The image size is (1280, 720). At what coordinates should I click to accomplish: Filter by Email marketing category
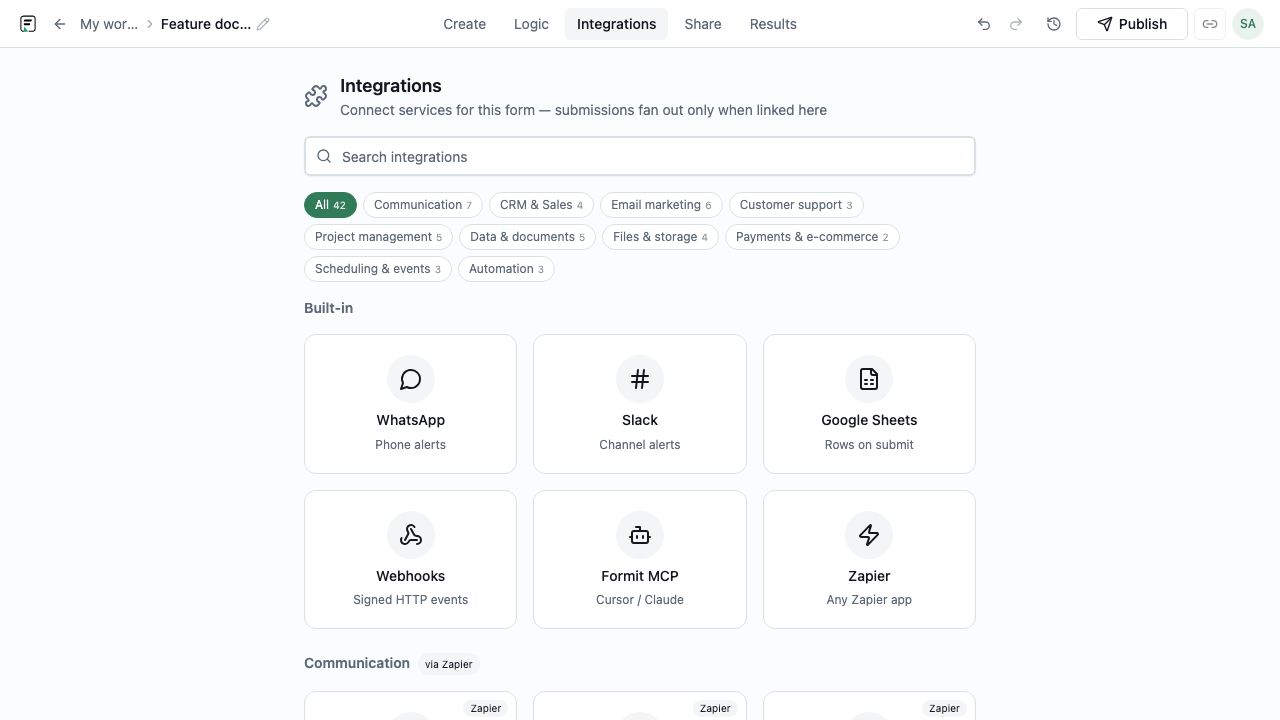click(661, 205)
